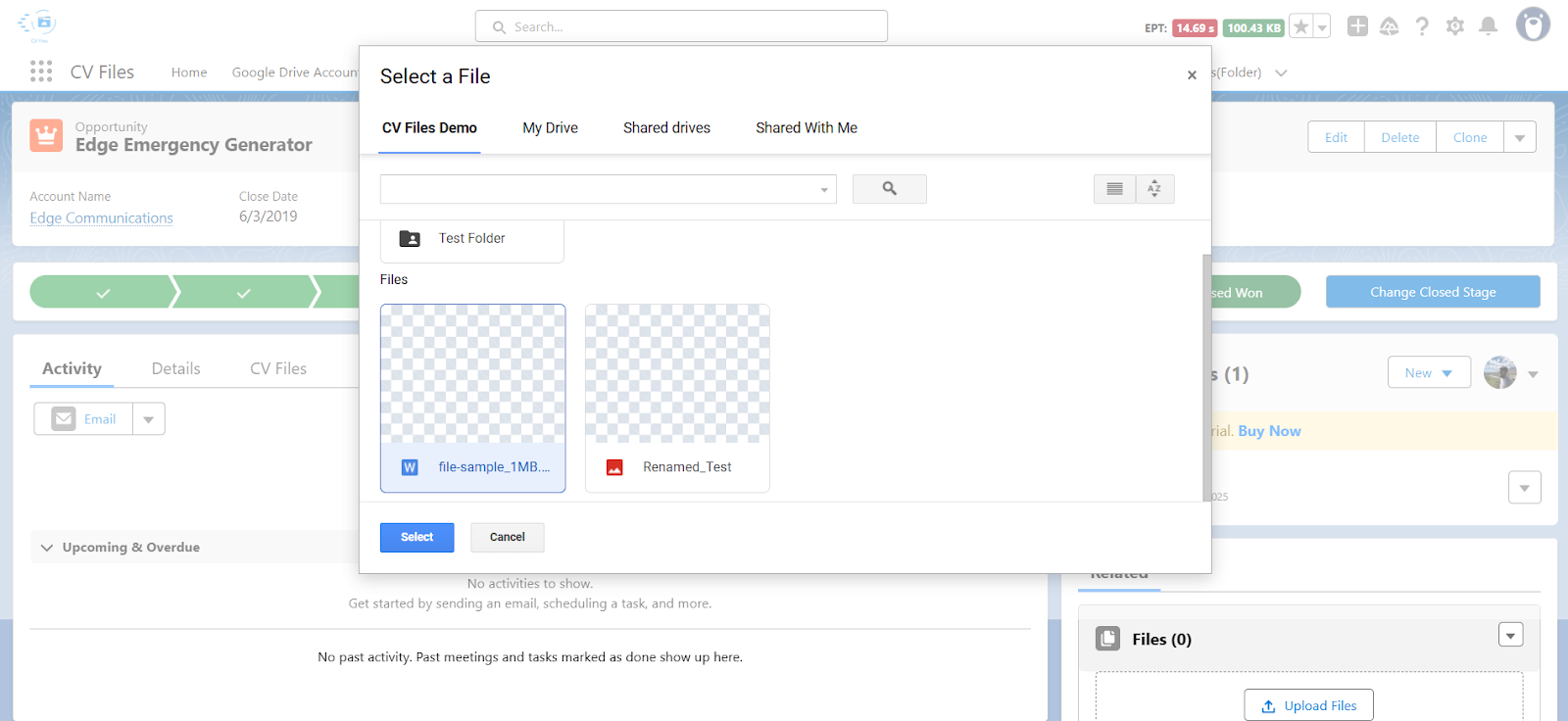
Task: Open the Edge Communications account link
Action: pos(101,218)
